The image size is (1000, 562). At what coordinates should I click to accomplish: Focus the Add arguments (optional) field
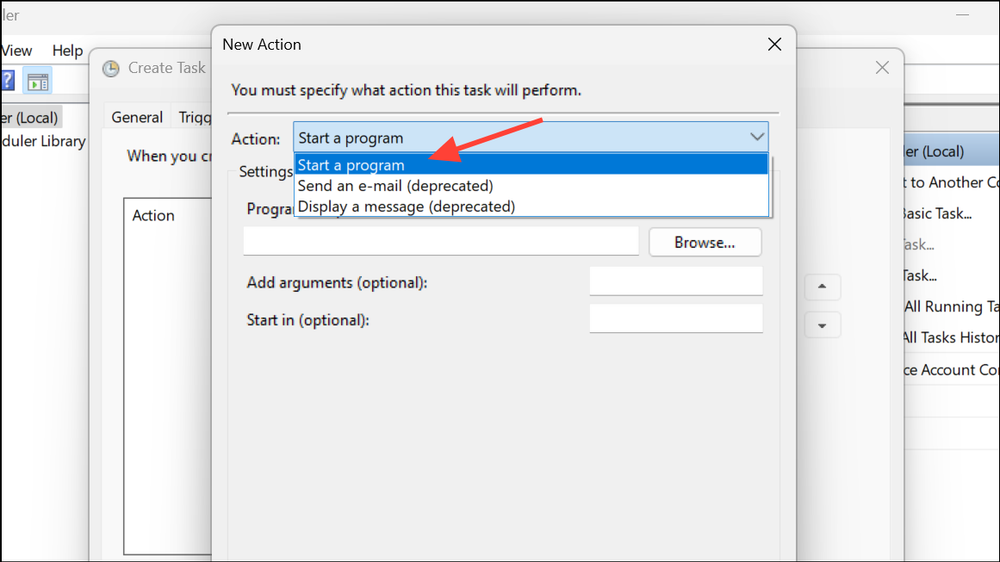coord(676,282)
